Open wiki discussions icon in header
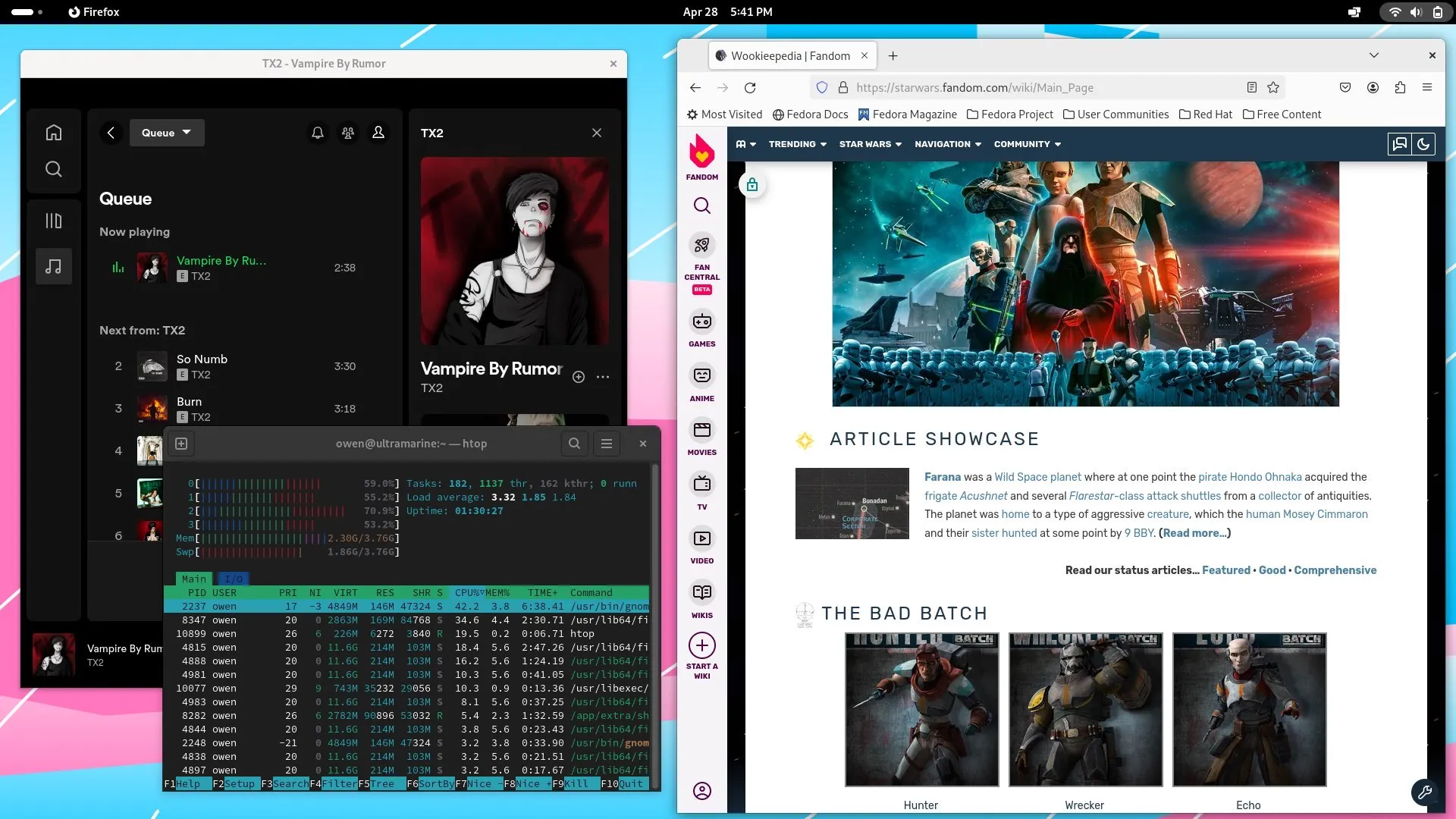 click(1400, 144)
